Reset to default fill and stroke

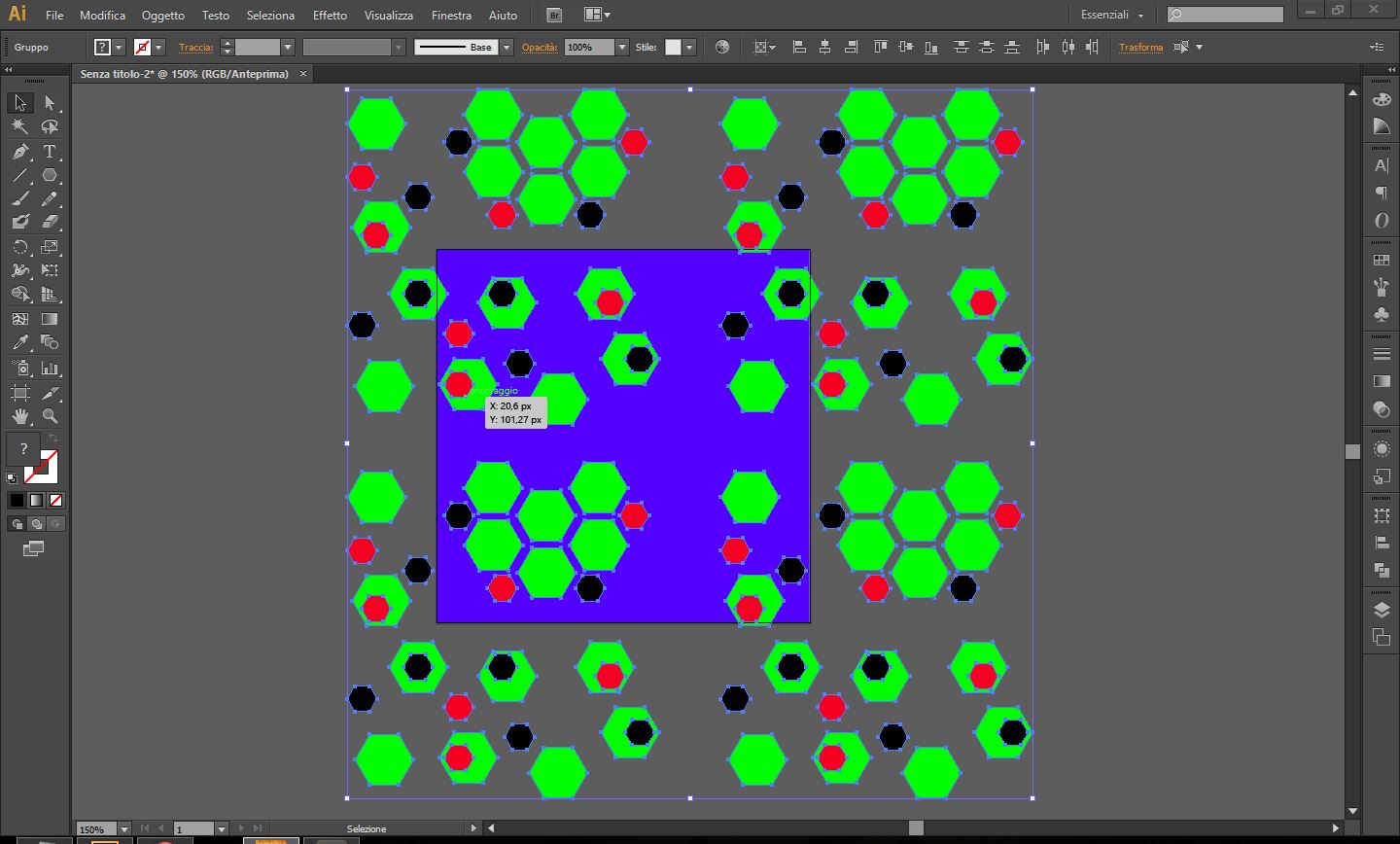[12, 478]
